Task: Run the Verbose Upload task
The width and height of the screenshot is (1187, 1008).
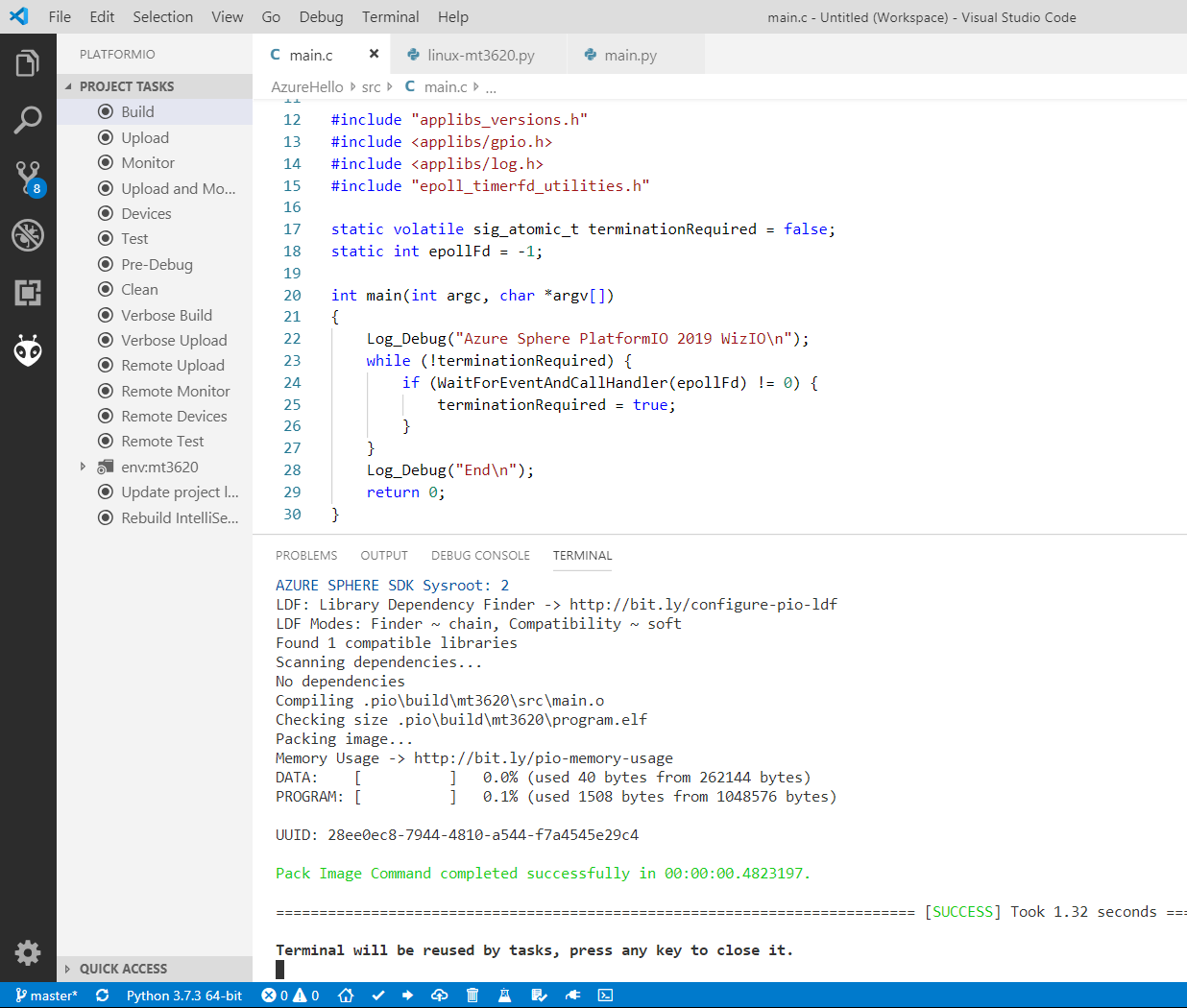Action: coord(155,340)
